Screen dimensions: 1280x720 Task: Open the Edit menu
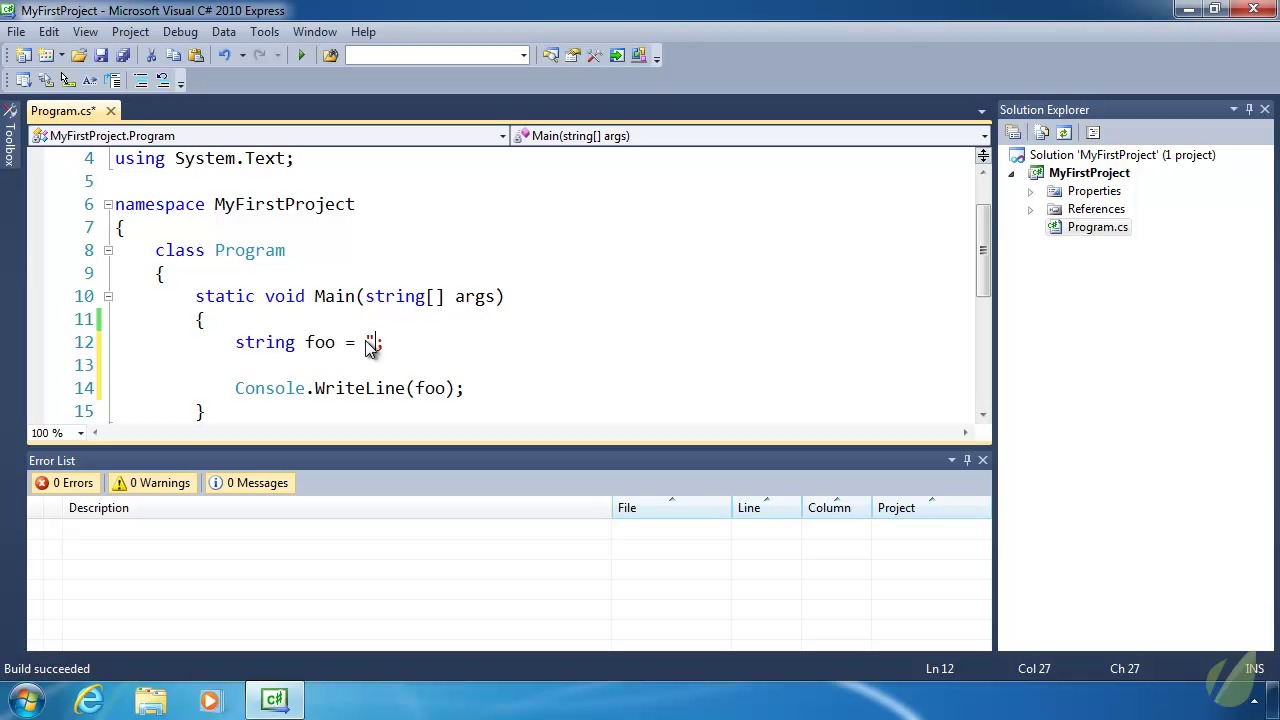[48, 32]
